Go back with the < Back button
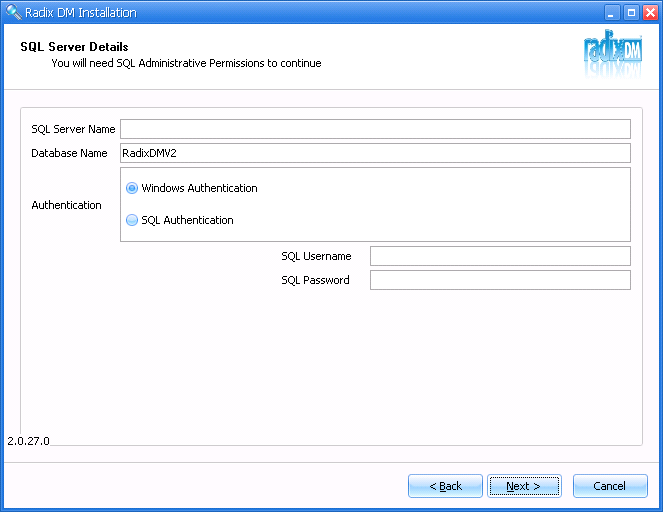This screenshot has width=663, height=512. [445, 486]
